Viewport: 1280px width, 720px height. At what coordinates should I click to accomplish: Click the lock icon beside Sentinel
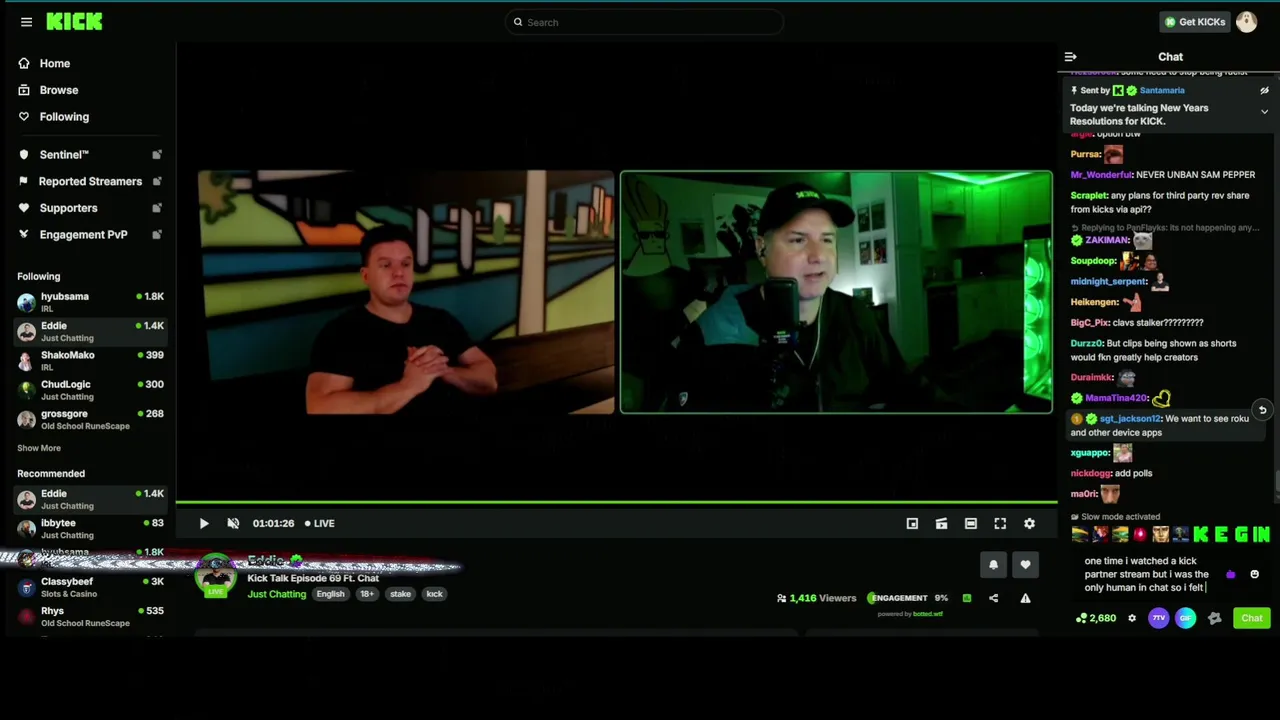pos(157,155)
